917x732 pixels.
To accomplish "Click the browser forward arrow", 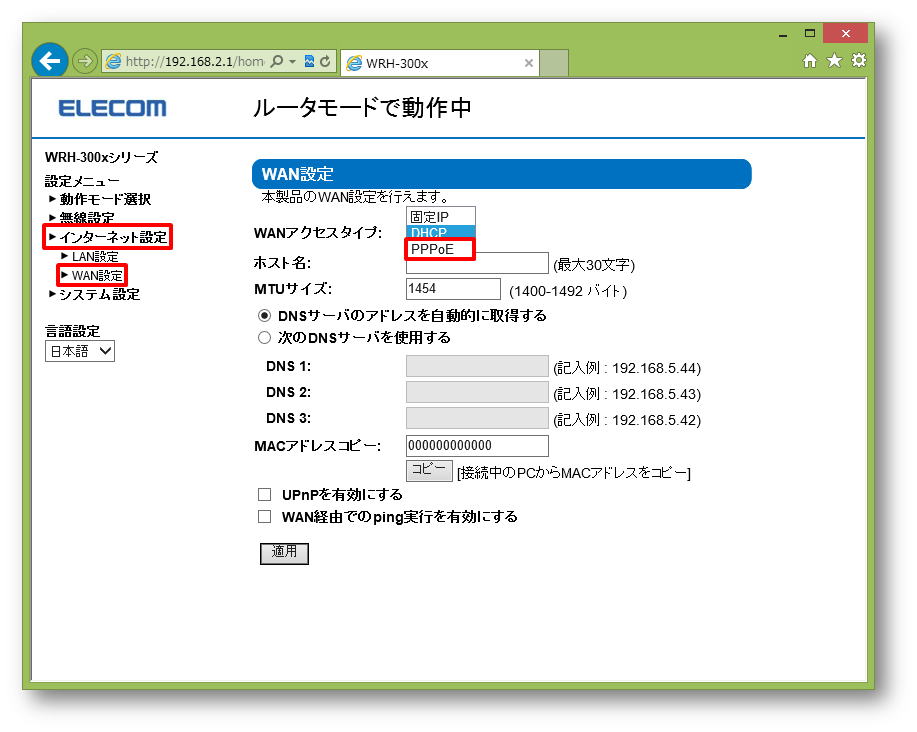I will point(85,61).
